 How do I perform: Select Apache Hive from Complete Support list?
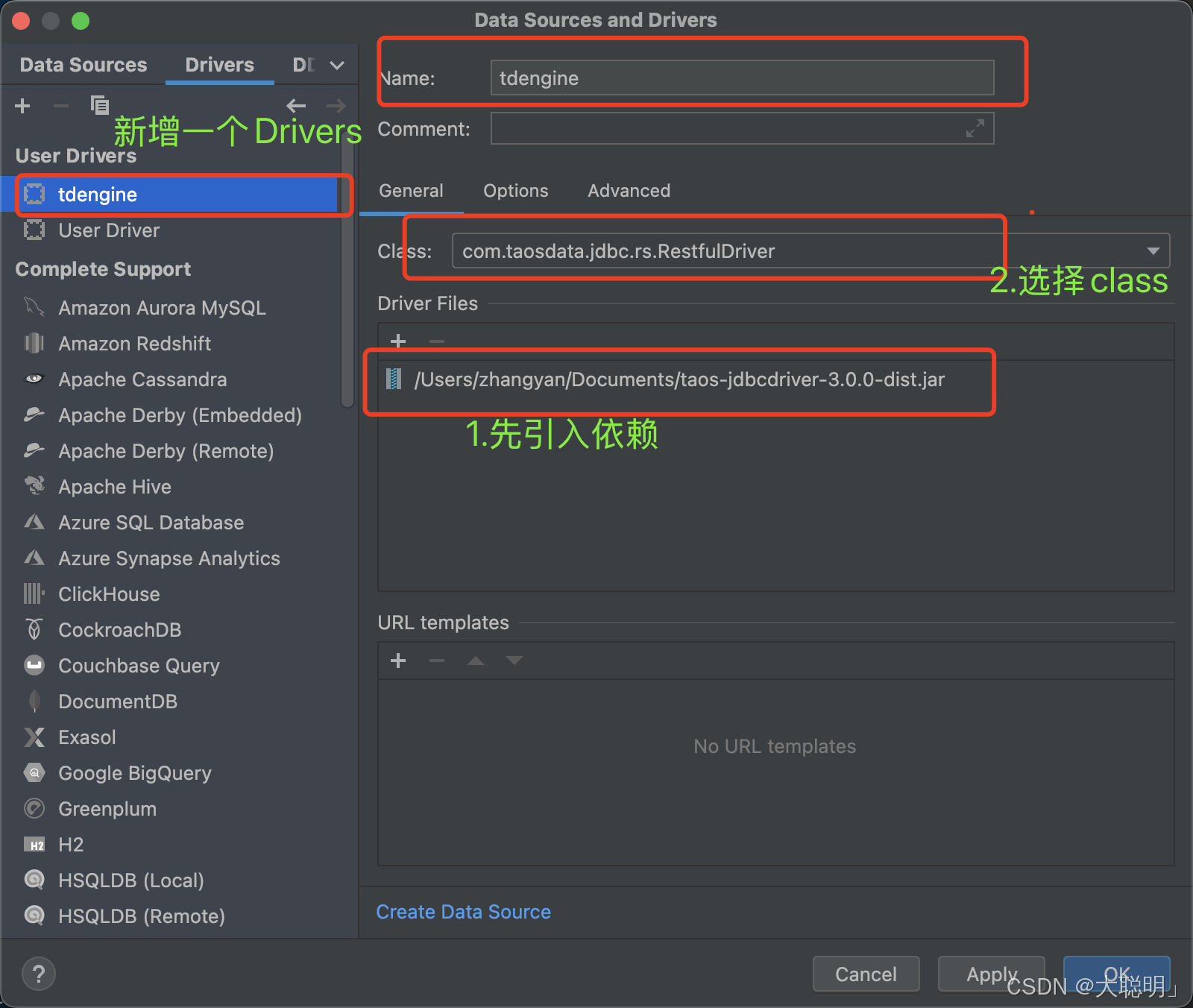coord(114,486)
